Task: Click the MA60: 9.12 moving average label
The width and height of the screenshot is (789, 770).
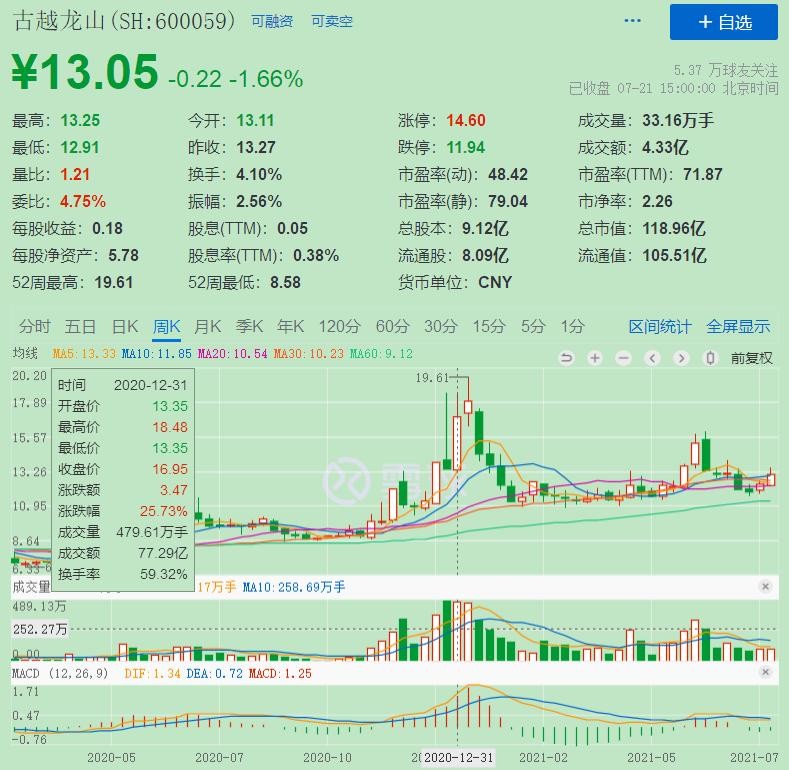Action: [381, 354]
